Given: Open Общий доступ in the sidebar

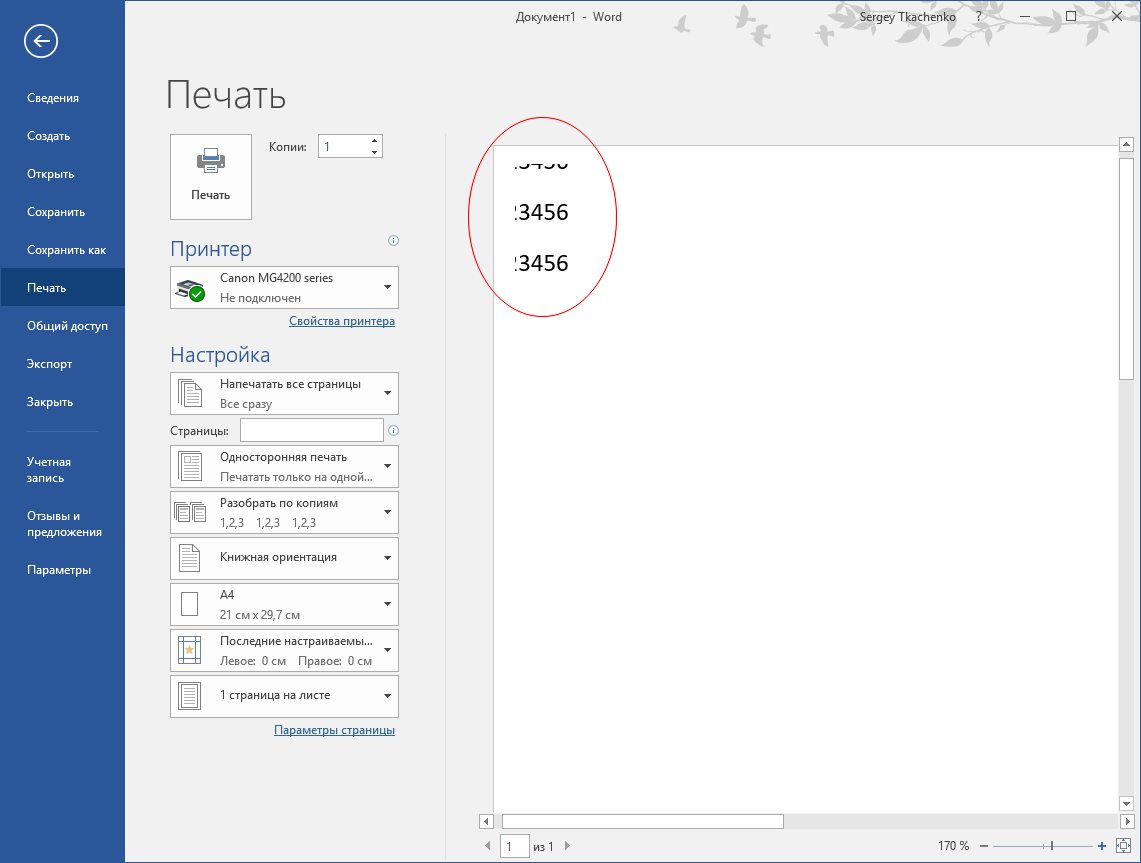Looking at the screenshot, I should pyautogui.click(x=63, y=325).
